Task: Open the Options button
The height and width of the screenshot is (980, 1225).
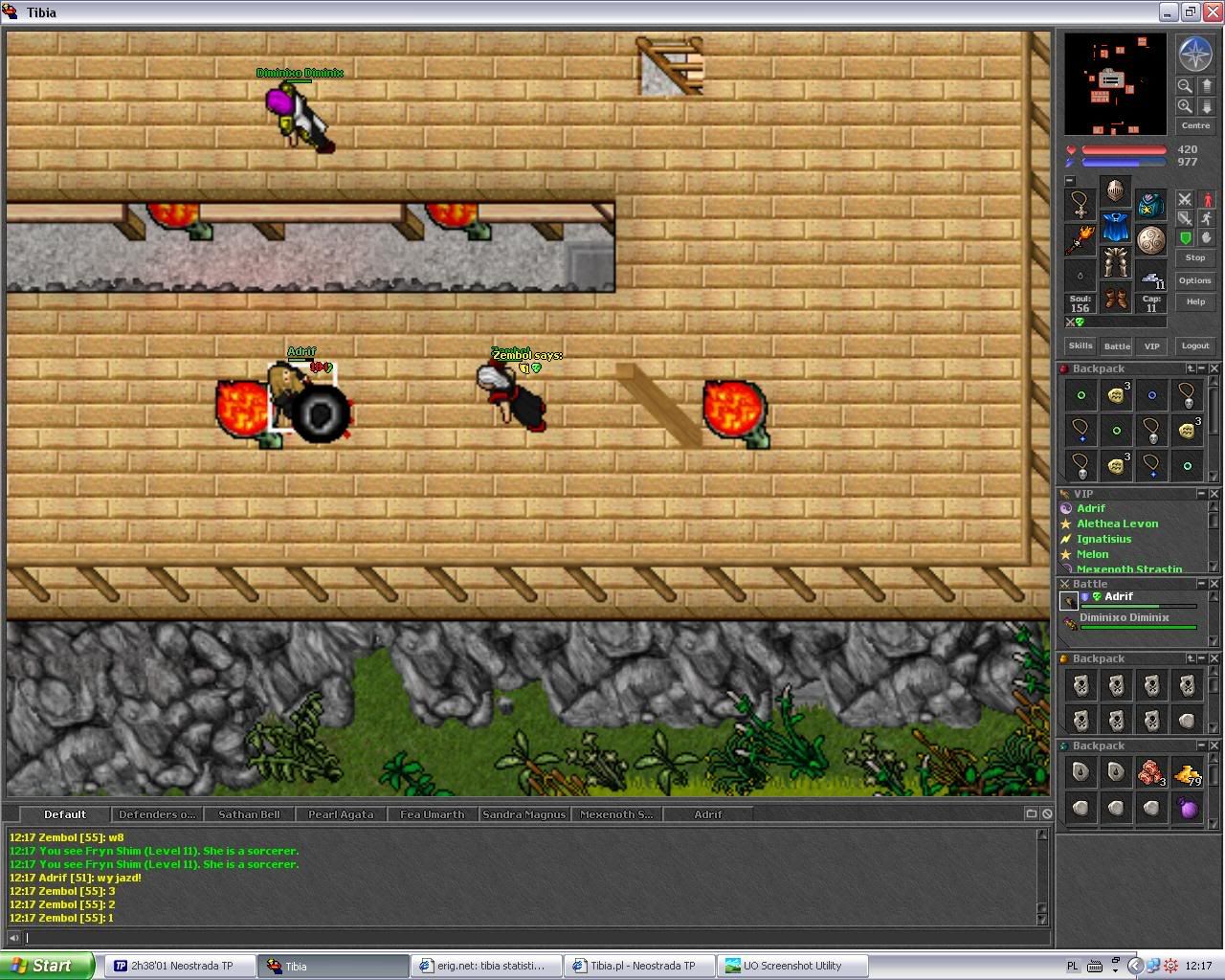Action: tap(1195, 280)
